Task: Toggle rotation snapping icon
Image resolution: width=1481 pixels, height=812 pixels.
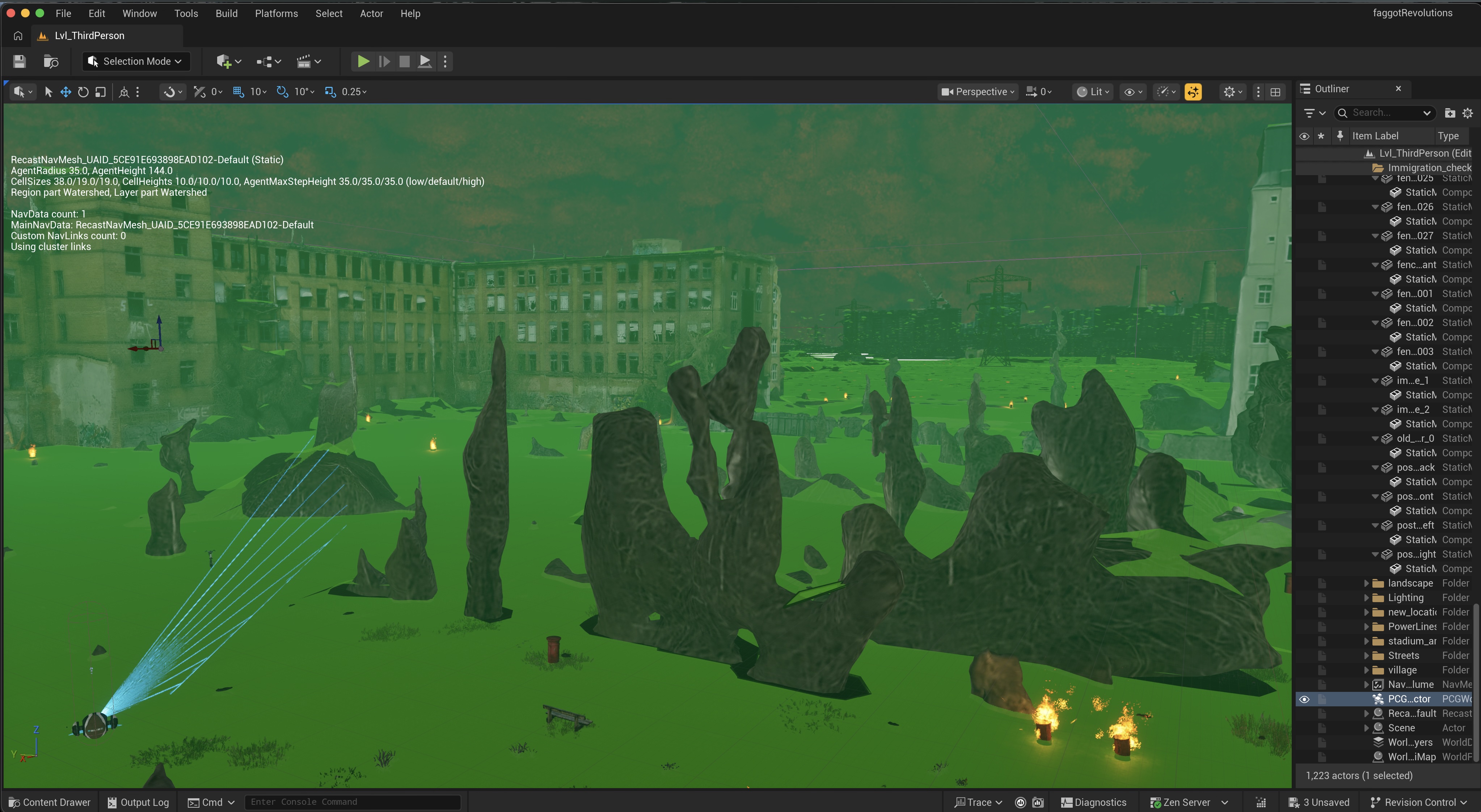Action: (x=282, y=92)
